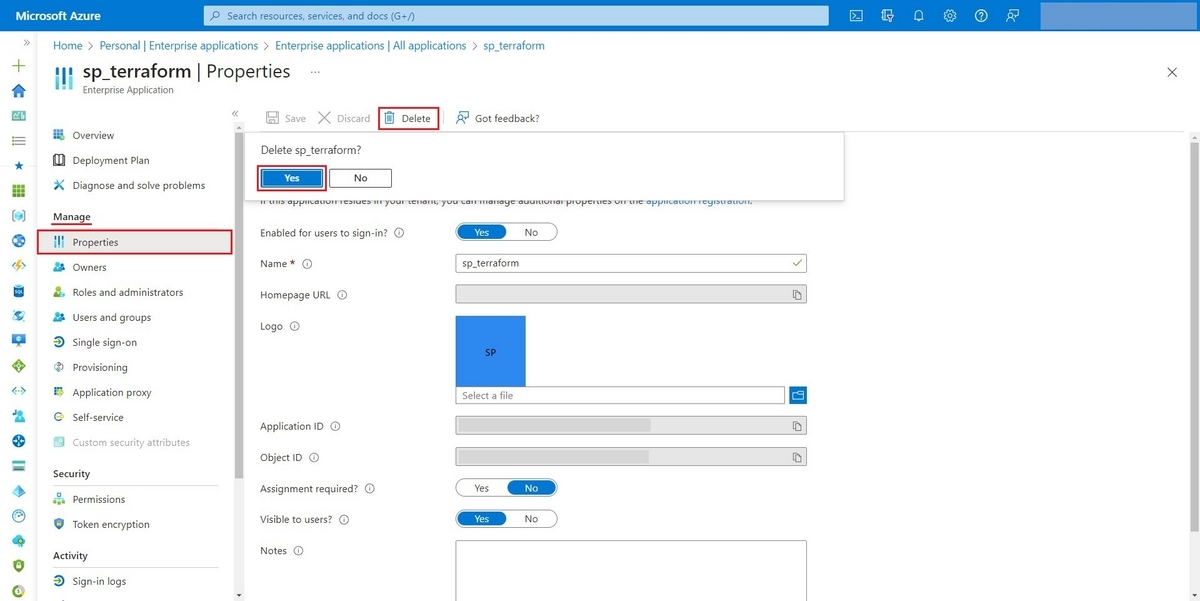Set 'Enabled for users to sign-in?' to No
This screenshot has height=601, width=1200.
pos(534,231)
